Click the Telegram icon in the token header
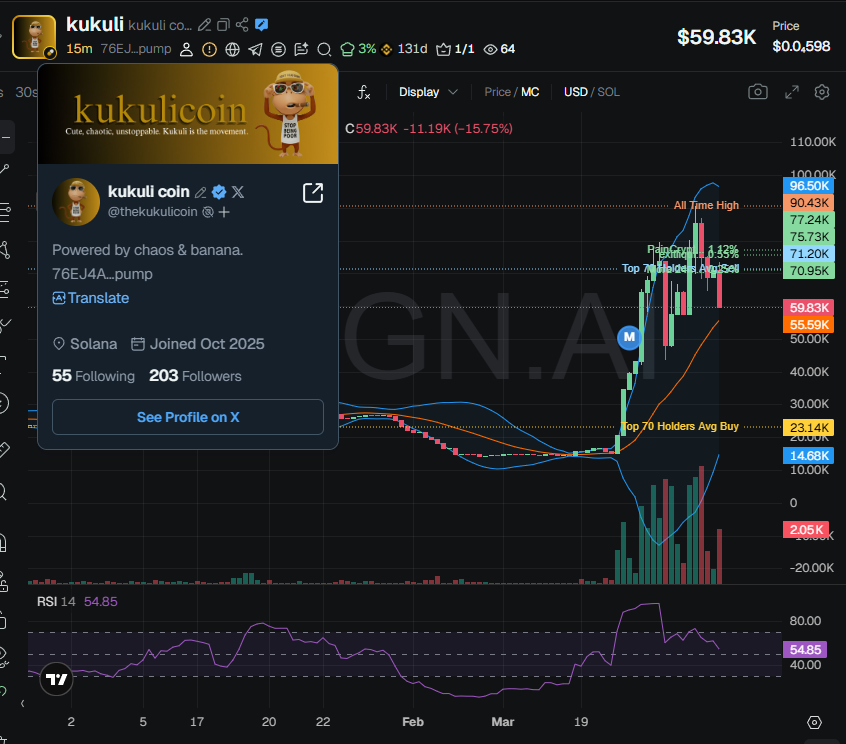 [x=255, y=49]
